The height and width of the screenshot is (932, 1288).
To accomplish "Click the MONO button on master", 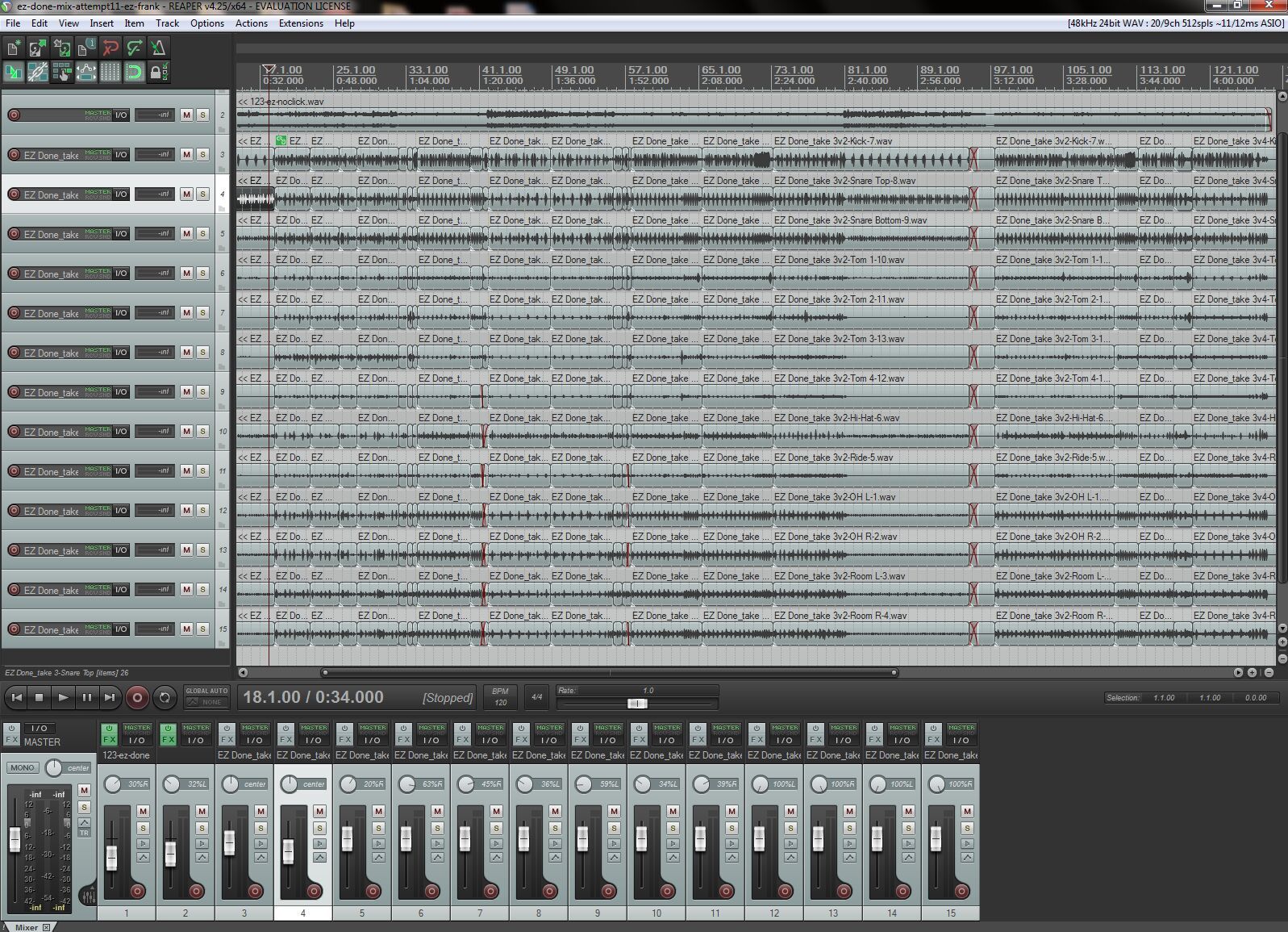I will point(22,767).
